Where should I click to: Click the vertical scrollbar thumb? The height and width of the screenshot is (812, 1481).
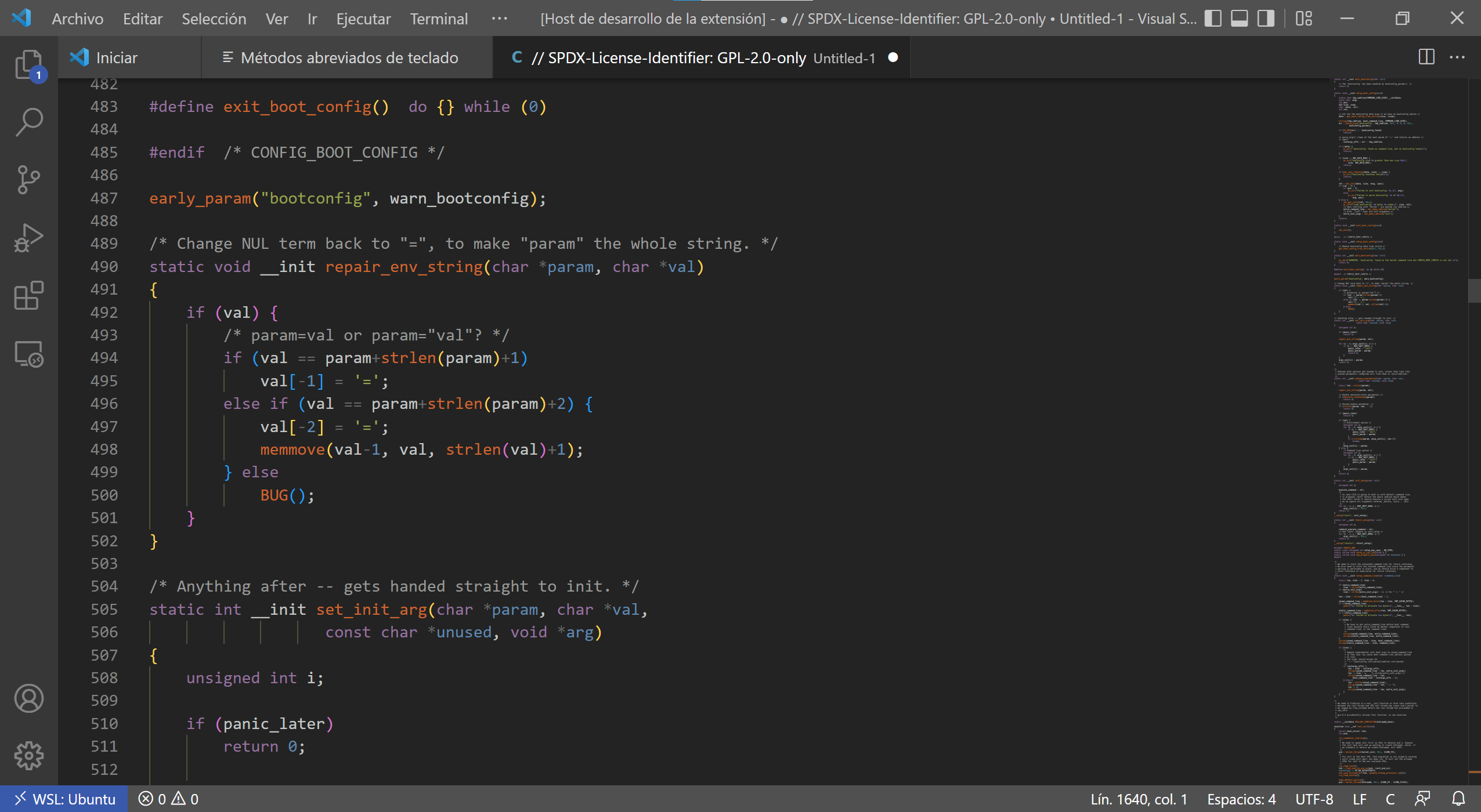click(1474, 291)
